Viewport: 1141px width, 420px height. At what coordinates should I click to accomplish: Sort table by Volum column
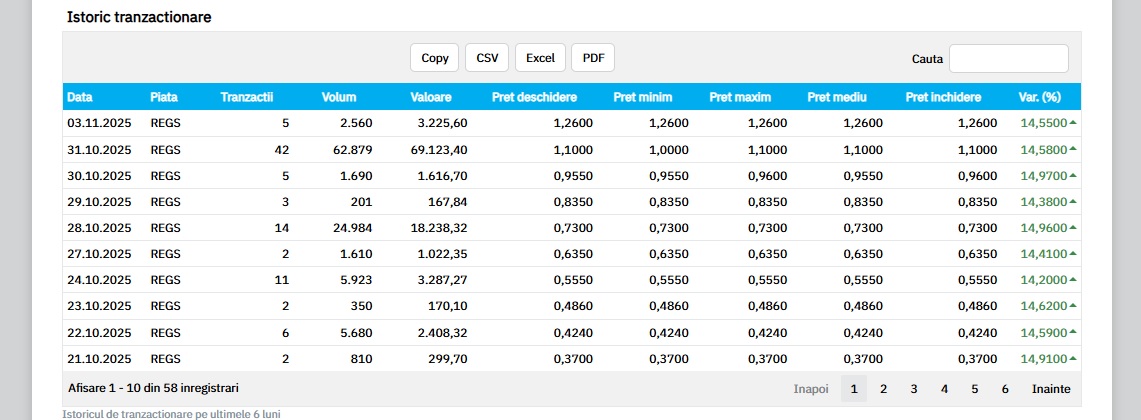coord(339,97)
